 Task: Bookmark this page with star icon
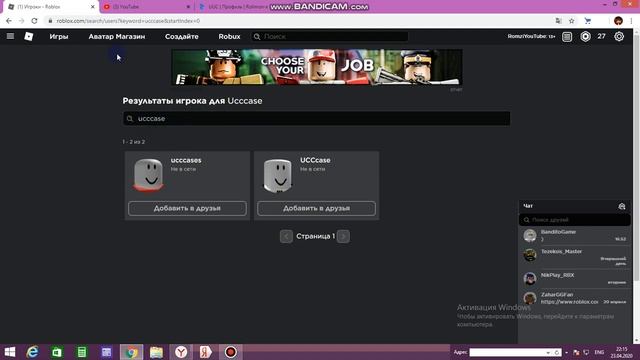pos(571,21)
